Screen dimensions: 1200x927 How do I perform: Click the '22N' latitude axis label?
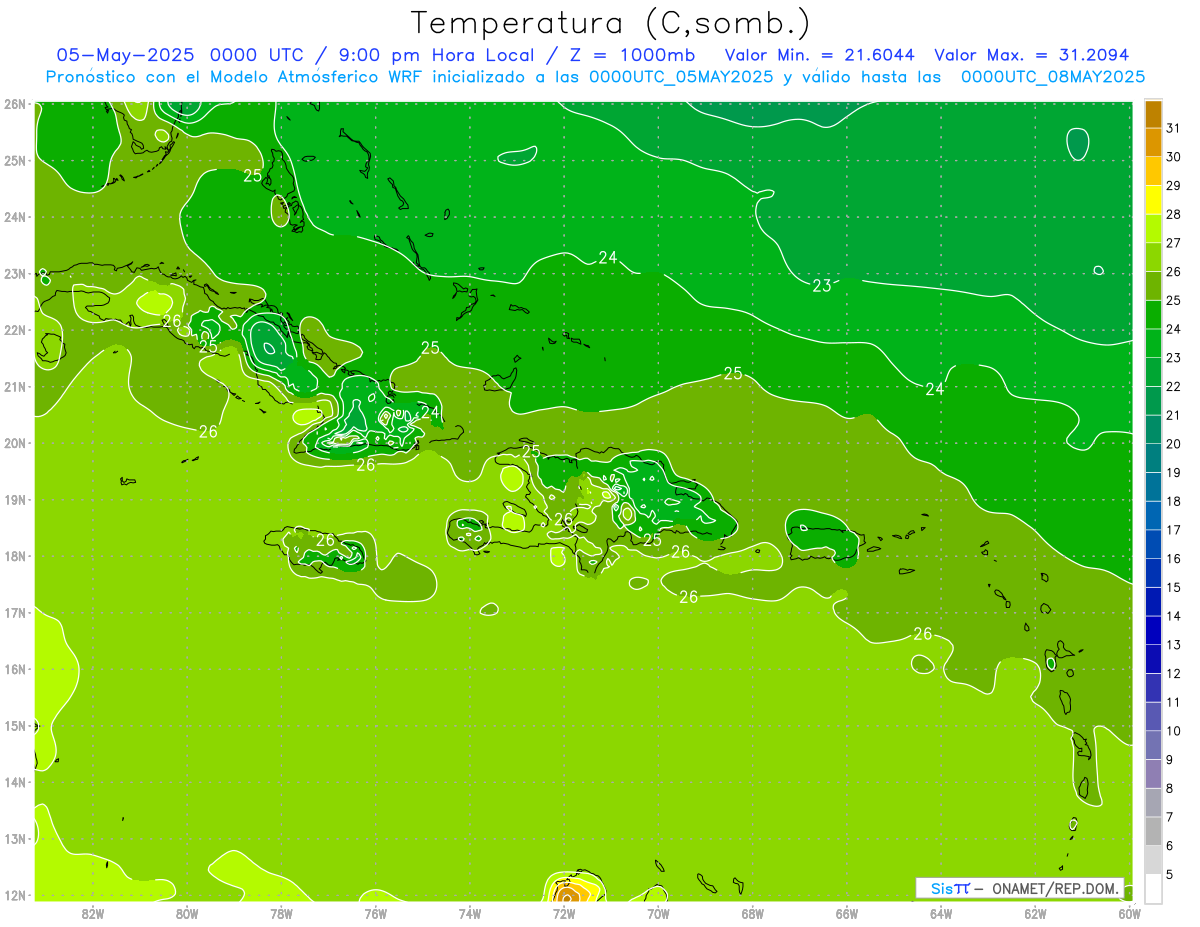coord(15,330)
